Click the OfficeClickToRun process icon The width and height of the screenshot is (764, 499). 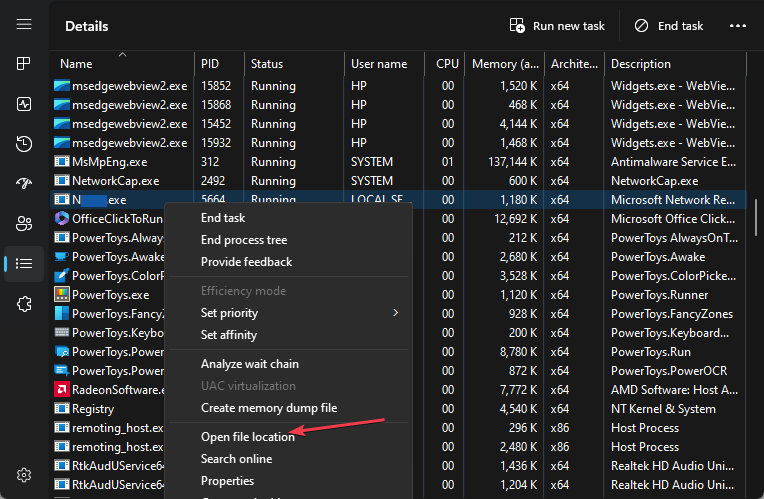click(x=61, y=219)
